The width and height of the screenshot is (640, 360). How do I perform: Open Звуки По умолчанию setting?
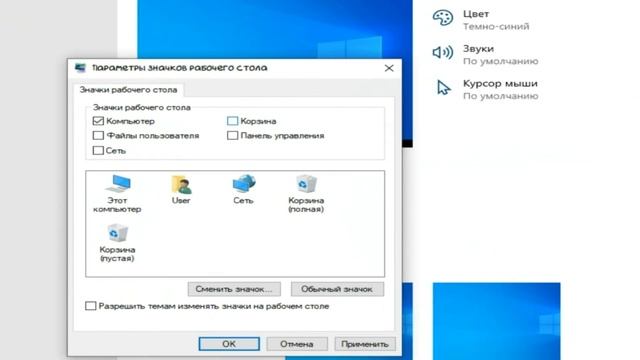(486, 54)
